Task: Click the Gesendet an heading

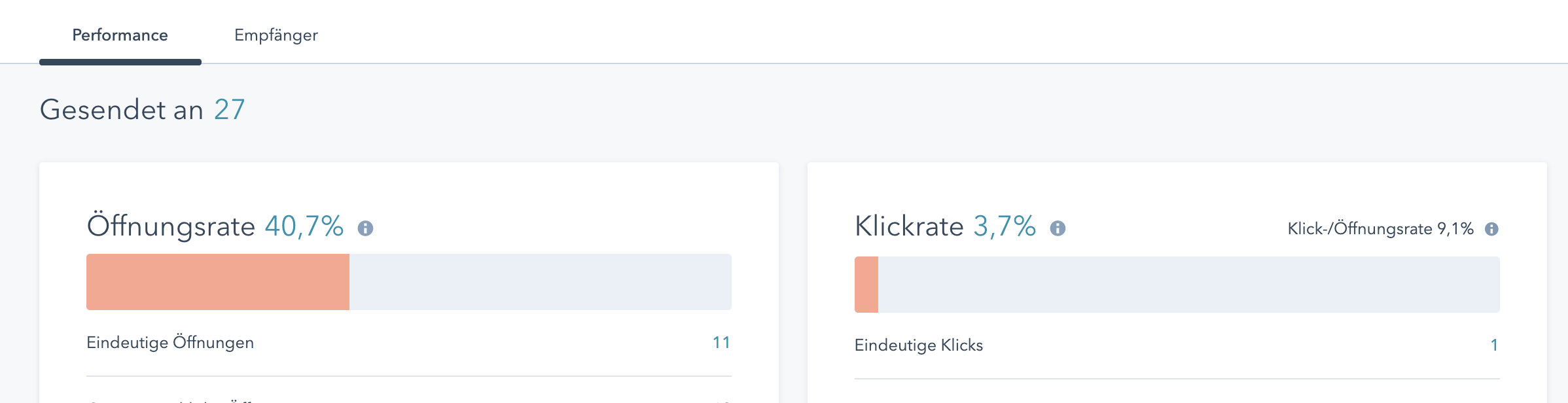Action: point(122,110)
